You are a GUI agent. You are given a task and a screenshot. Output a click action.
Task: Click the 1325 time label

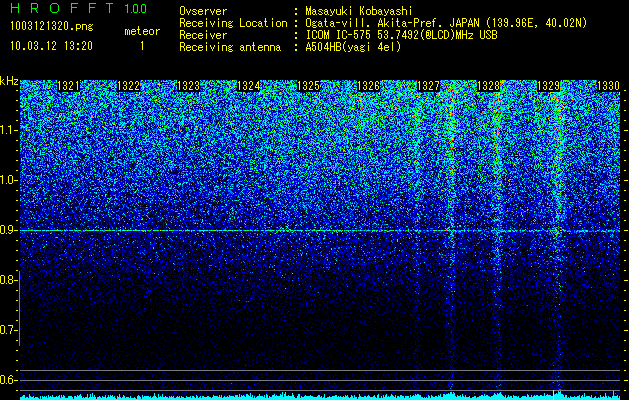tap(308, 86)
